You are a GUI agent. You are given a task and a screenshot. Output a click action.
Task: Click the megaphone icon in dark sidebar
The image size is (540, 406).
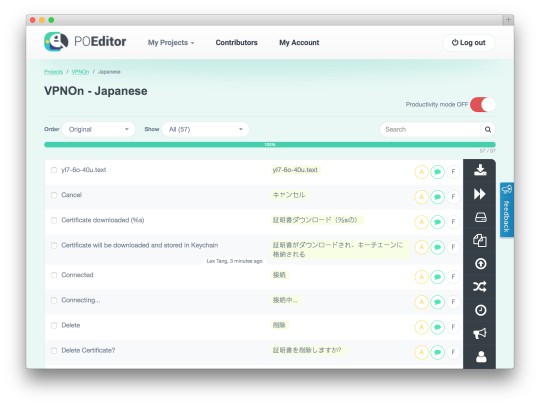[x=480, y=333]
